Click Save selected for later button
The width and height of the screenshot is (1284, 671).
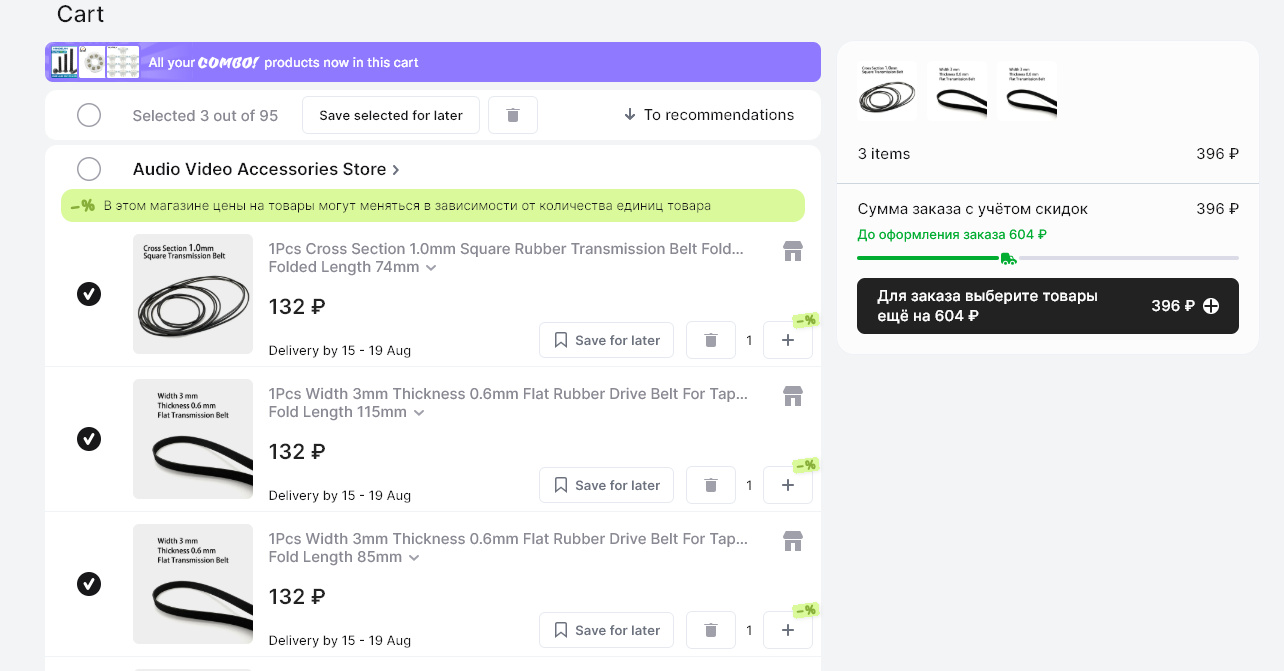391,115
